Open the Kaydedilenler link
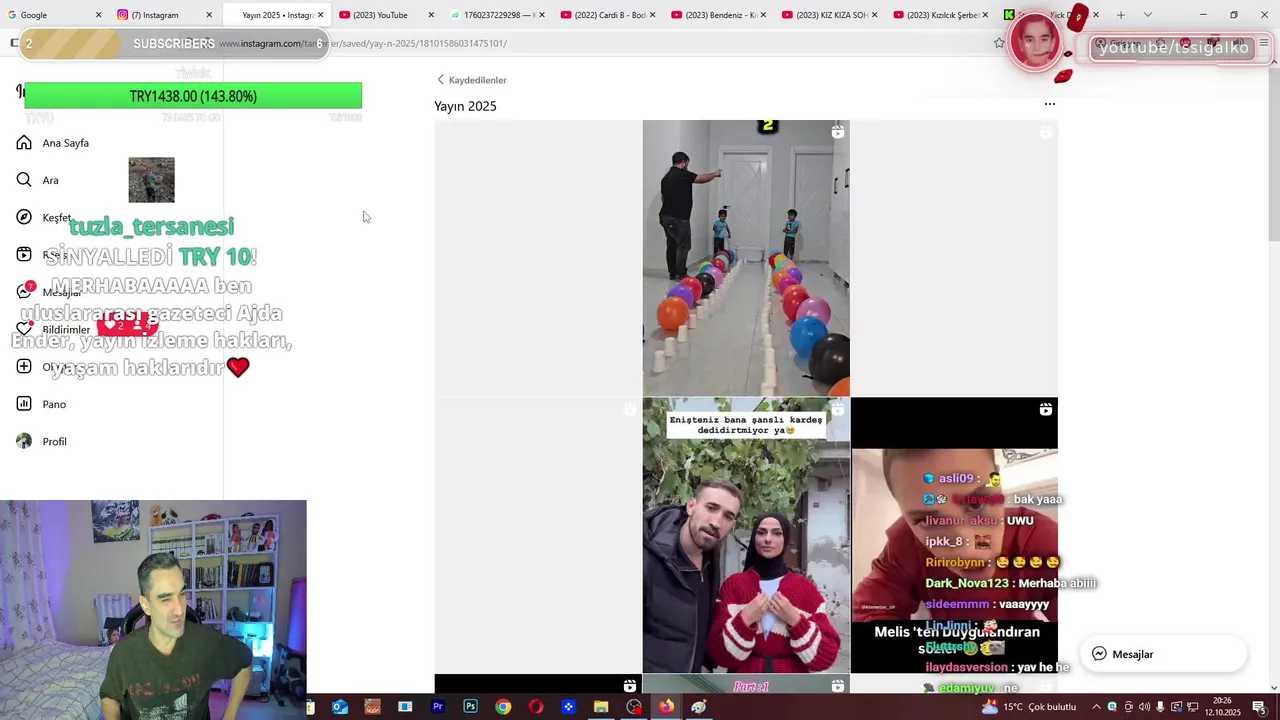 click(x=477, y=80)
